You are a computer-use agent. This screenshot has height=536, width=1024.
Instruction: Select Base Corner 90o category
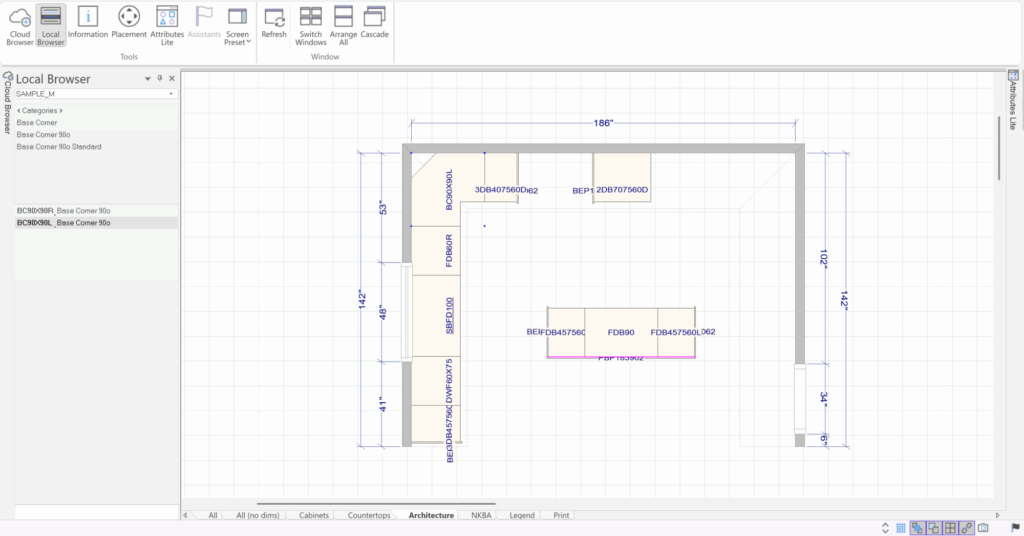[43, 134]
